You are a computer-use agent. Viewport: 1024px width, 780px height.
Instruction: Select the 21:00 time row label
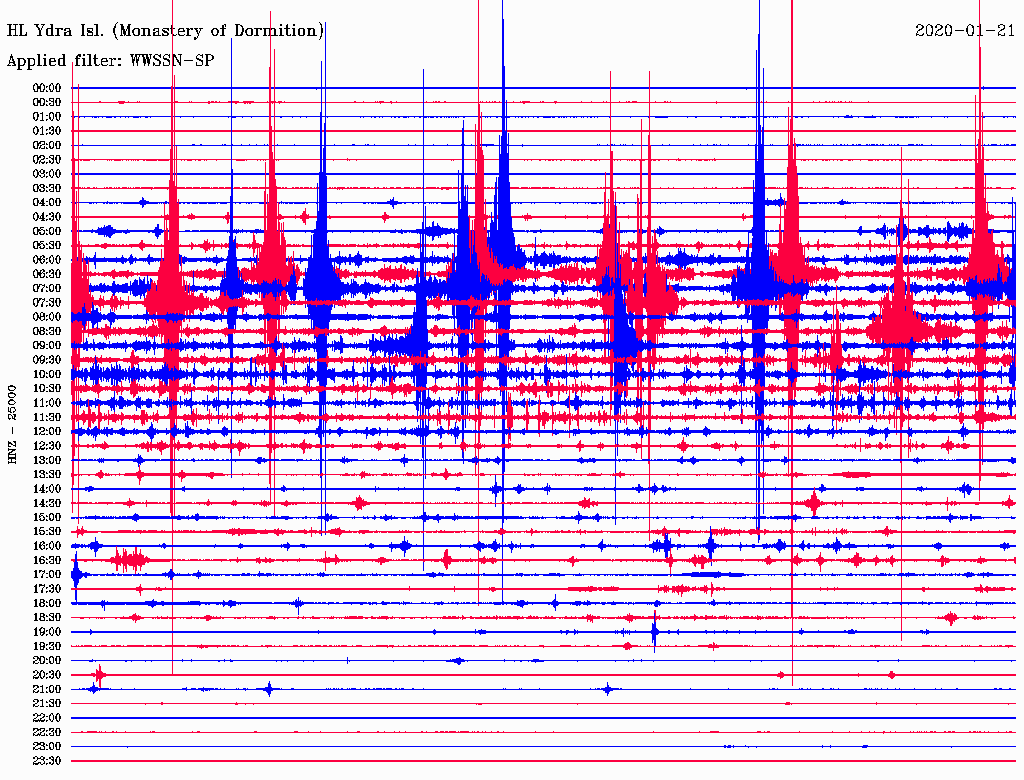click(47, 689)
